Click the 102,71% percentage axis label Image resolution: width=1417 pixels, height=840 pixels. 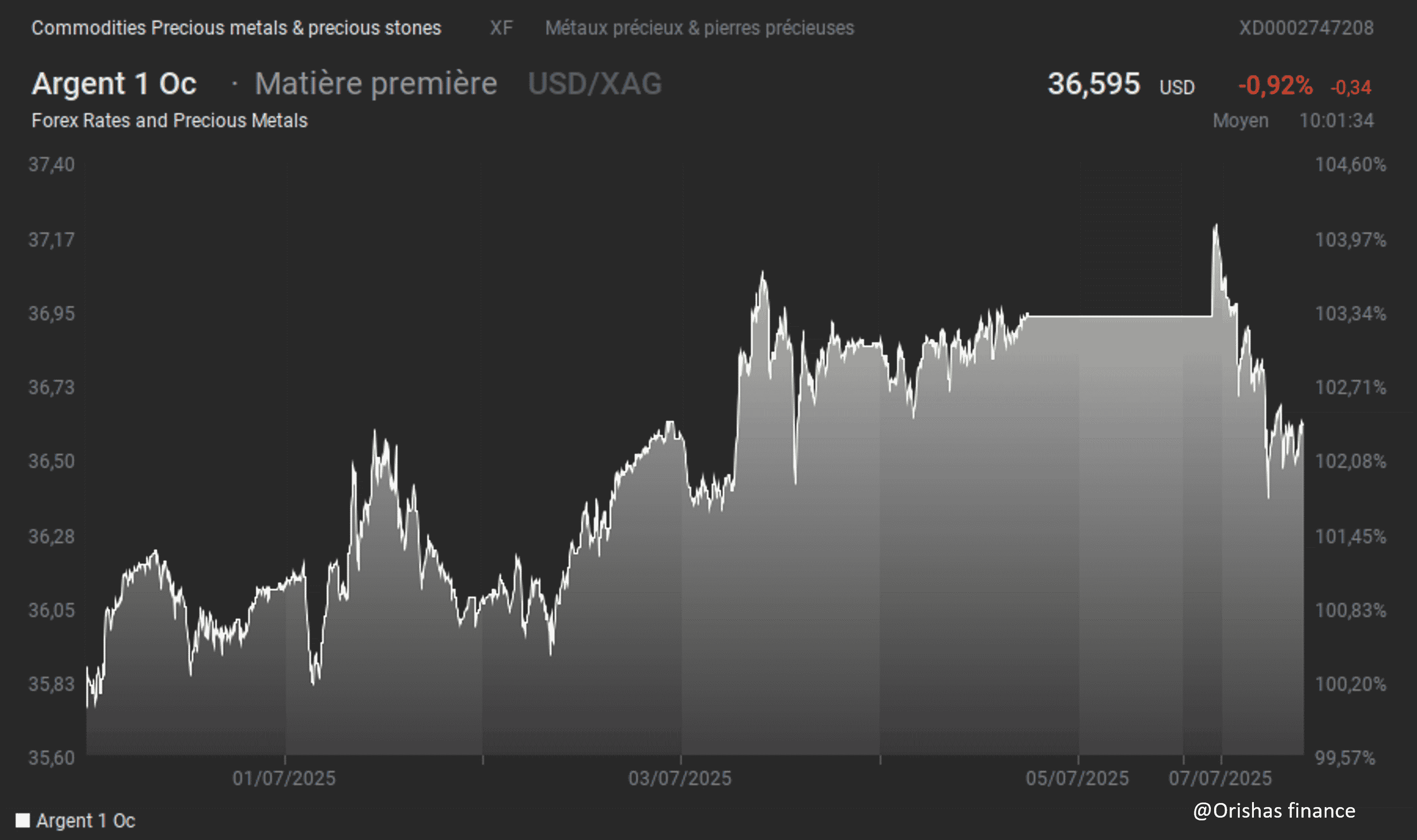point(1351,388)
